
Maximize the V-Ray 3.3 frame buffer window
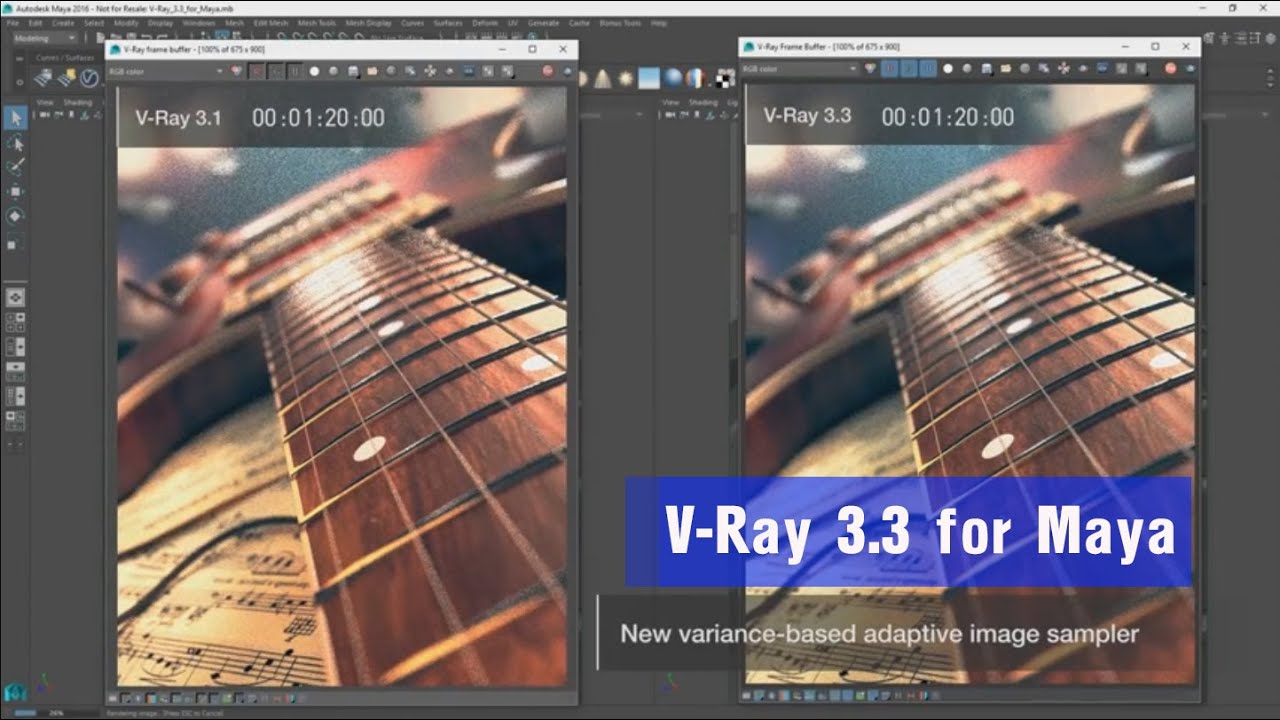click(x=1155, y=47)
